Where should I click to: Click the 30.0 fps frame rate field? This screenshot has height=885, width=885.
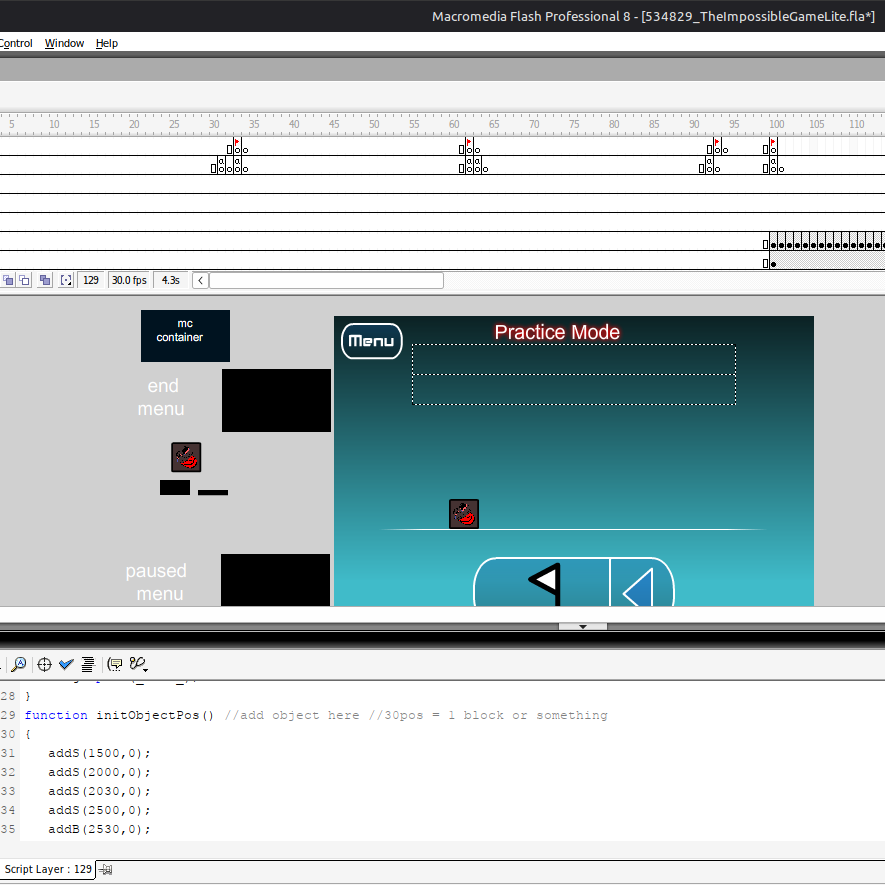[129, 281]
